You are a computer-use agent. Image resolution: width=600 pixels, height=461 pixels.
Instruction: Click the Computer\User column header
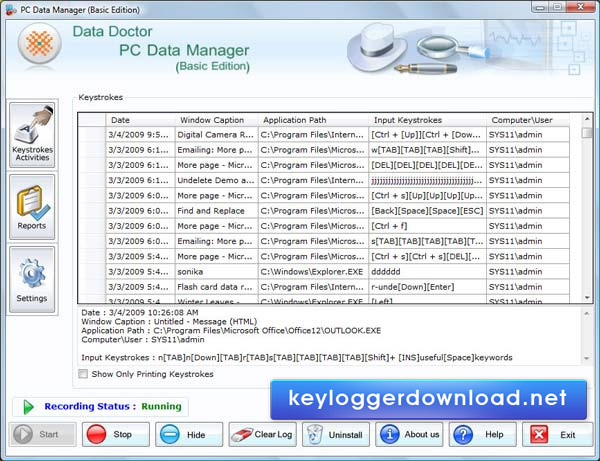click(528, 120)
